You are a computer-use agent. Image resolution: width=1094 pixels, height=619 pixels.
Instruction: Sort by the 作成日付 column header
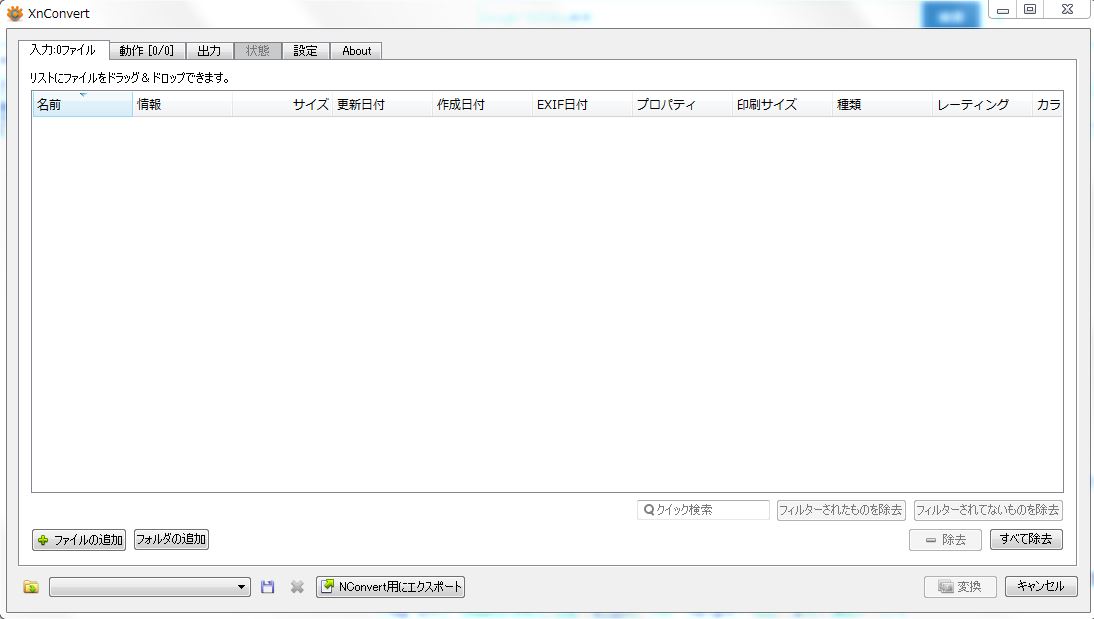(x=482, y=105)
